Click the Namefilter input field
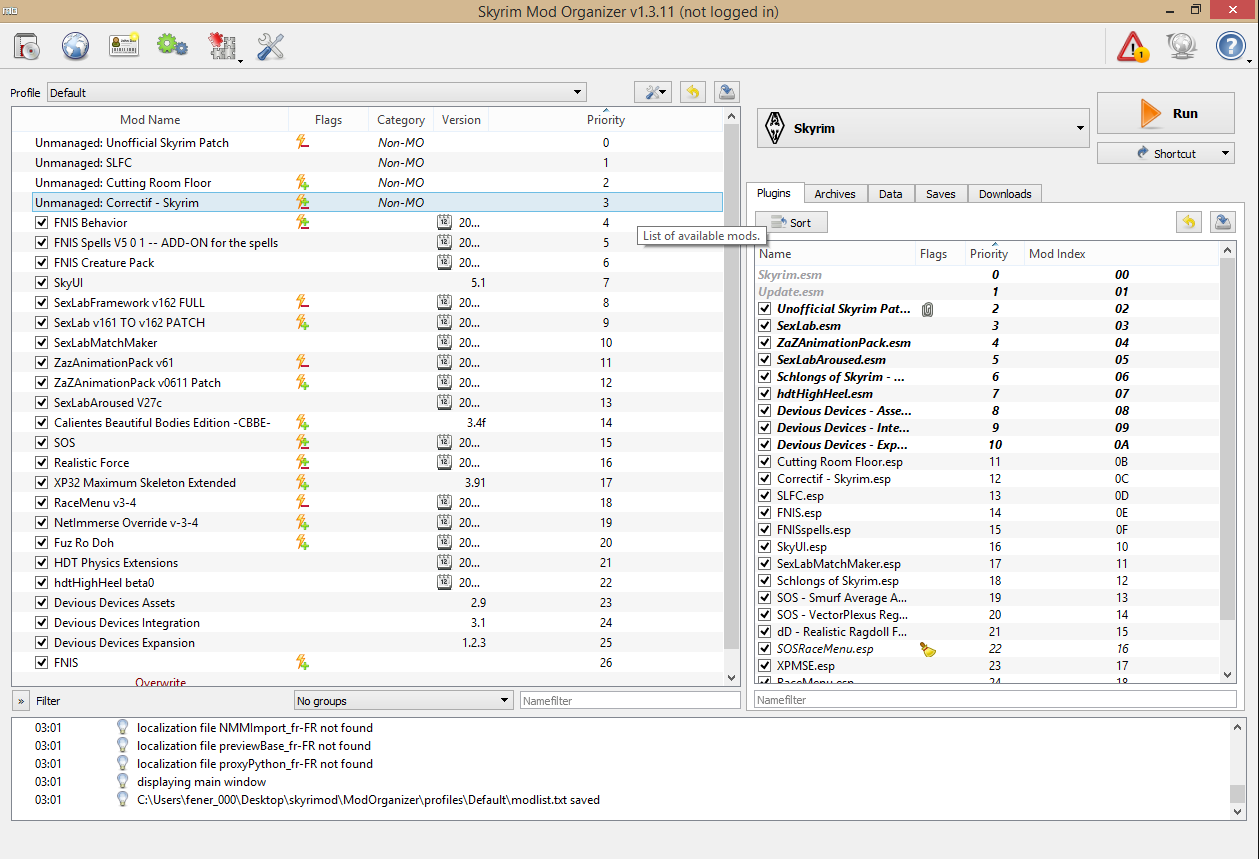Viewport: 1259px width, 859px height. [630, 700]
